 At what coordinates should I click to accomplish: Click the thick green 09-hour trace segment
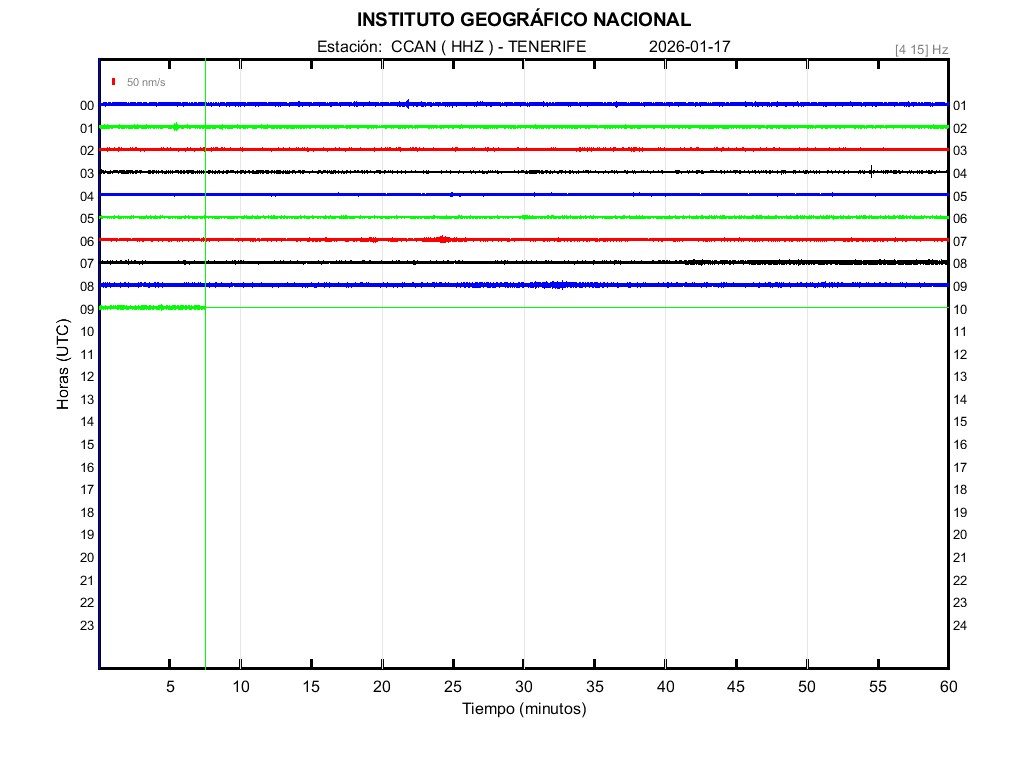point(152,307)
